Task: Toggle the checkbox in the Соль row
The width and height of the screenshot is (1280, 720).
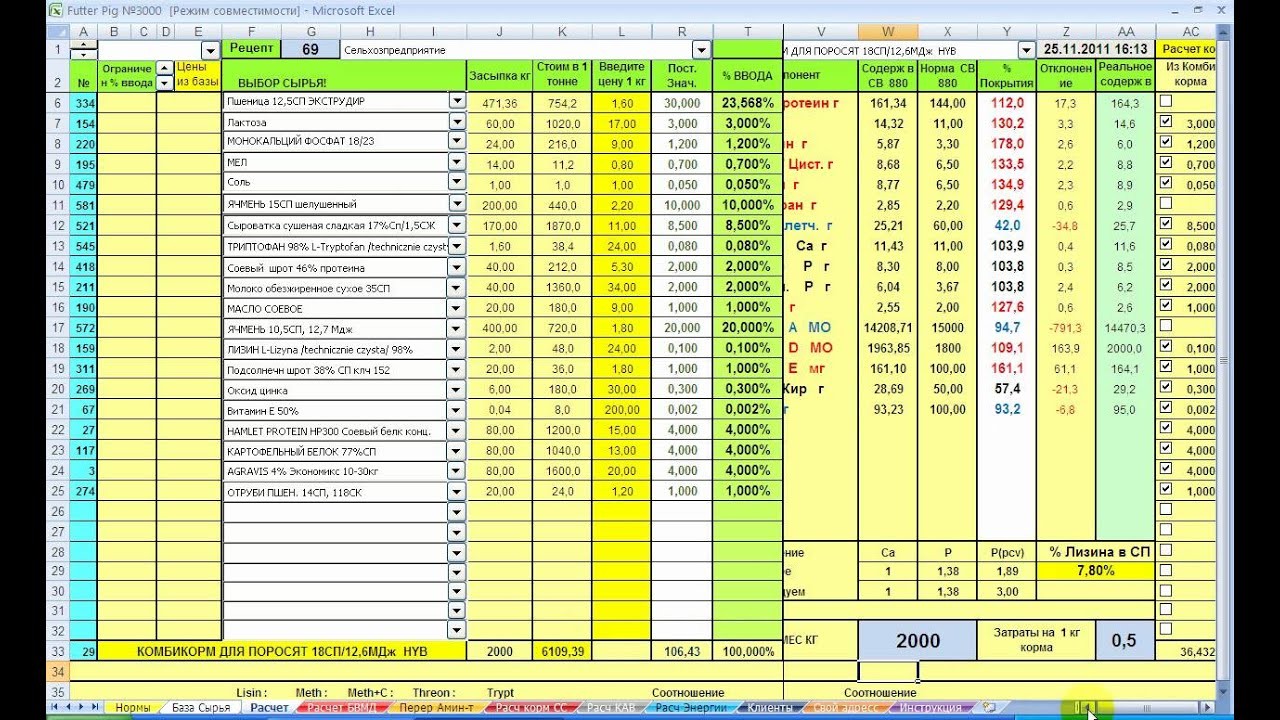Action: (1166, 184)
